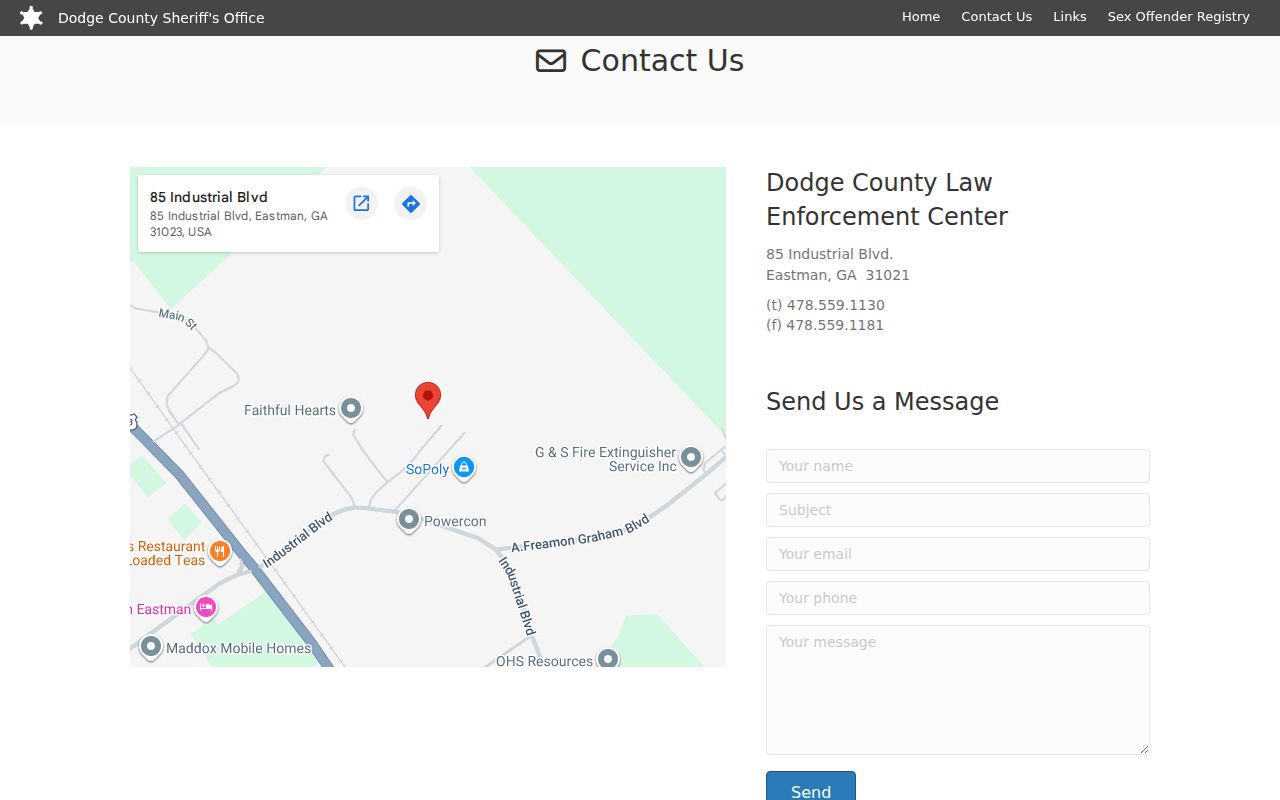The height and width of the screenshot is (800, 1280).
Task: Click fax number 478.559.1181
Action: point(835,325)
